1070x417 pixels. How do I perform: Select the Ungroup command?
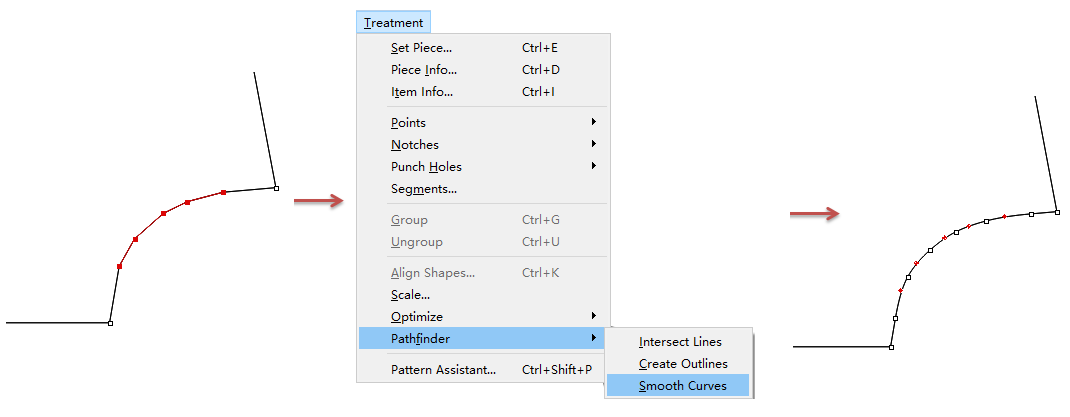[416, 242]
